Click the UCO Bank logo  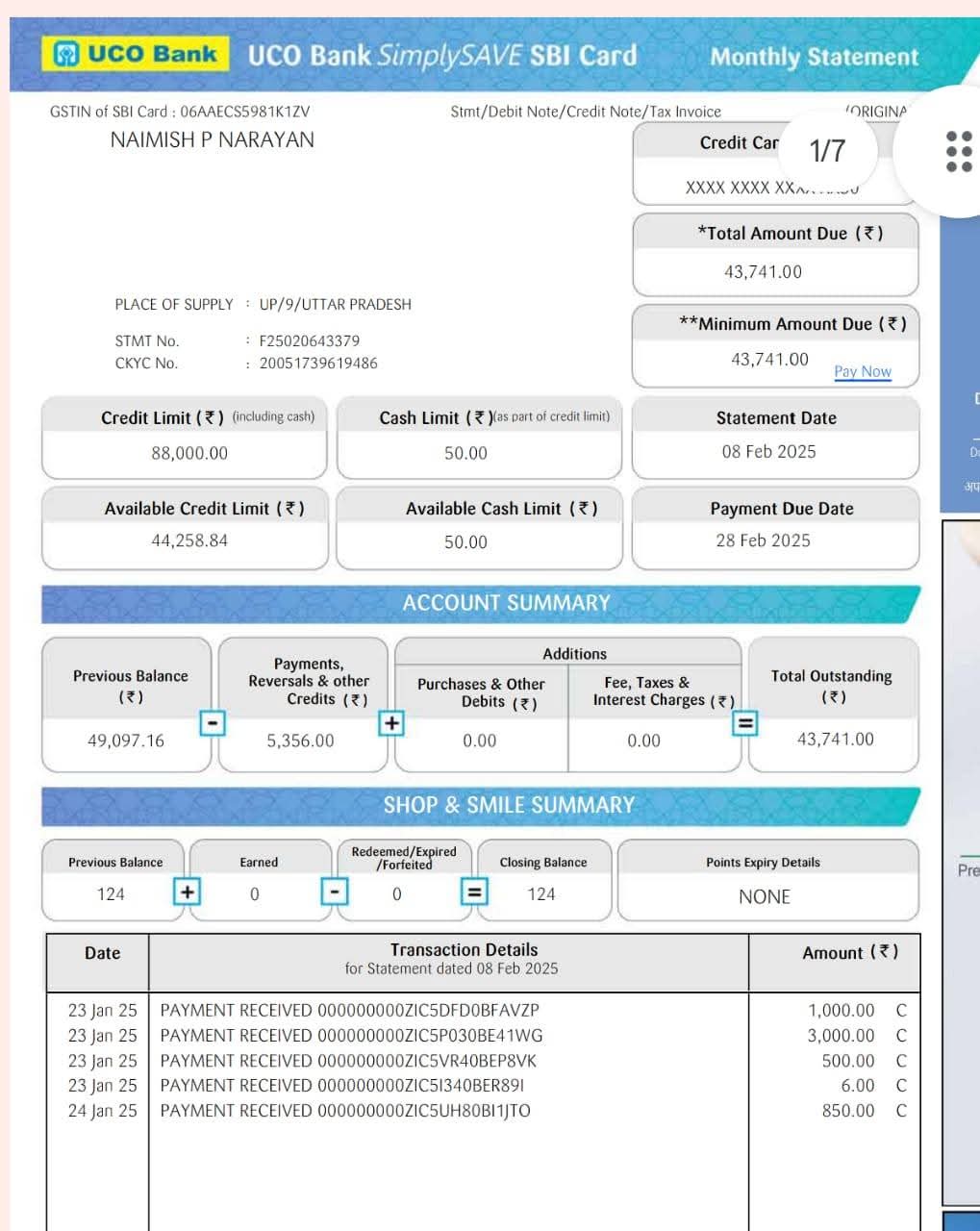136,54
